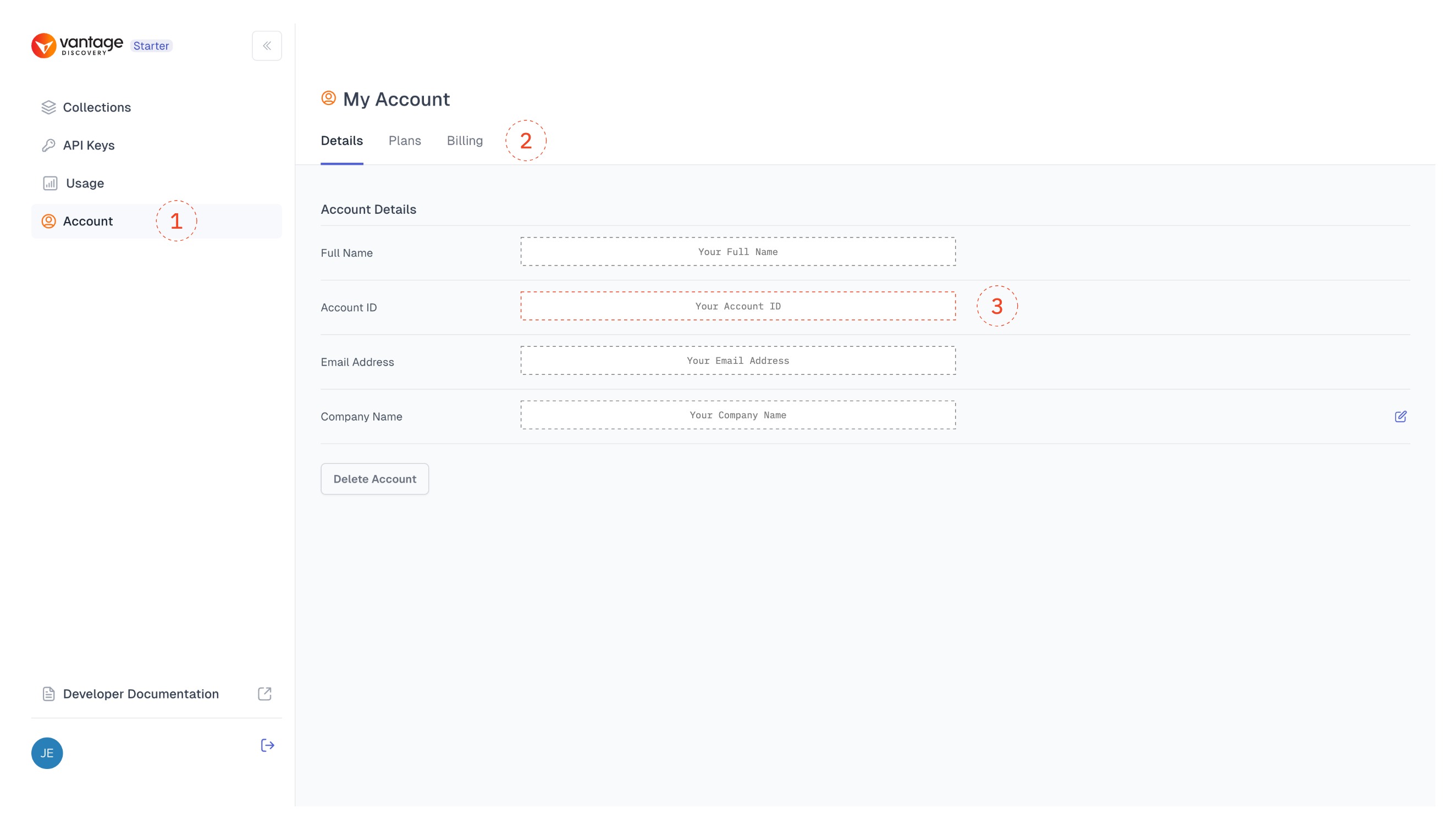The image size is (1456, 830).
Task: Click the Full Name input field
Action: (738, 252)
